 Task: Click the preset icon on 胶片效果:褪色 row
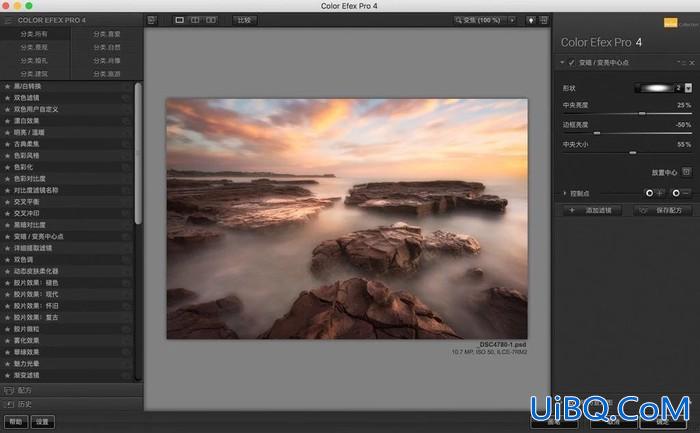(x=125, y=283)
